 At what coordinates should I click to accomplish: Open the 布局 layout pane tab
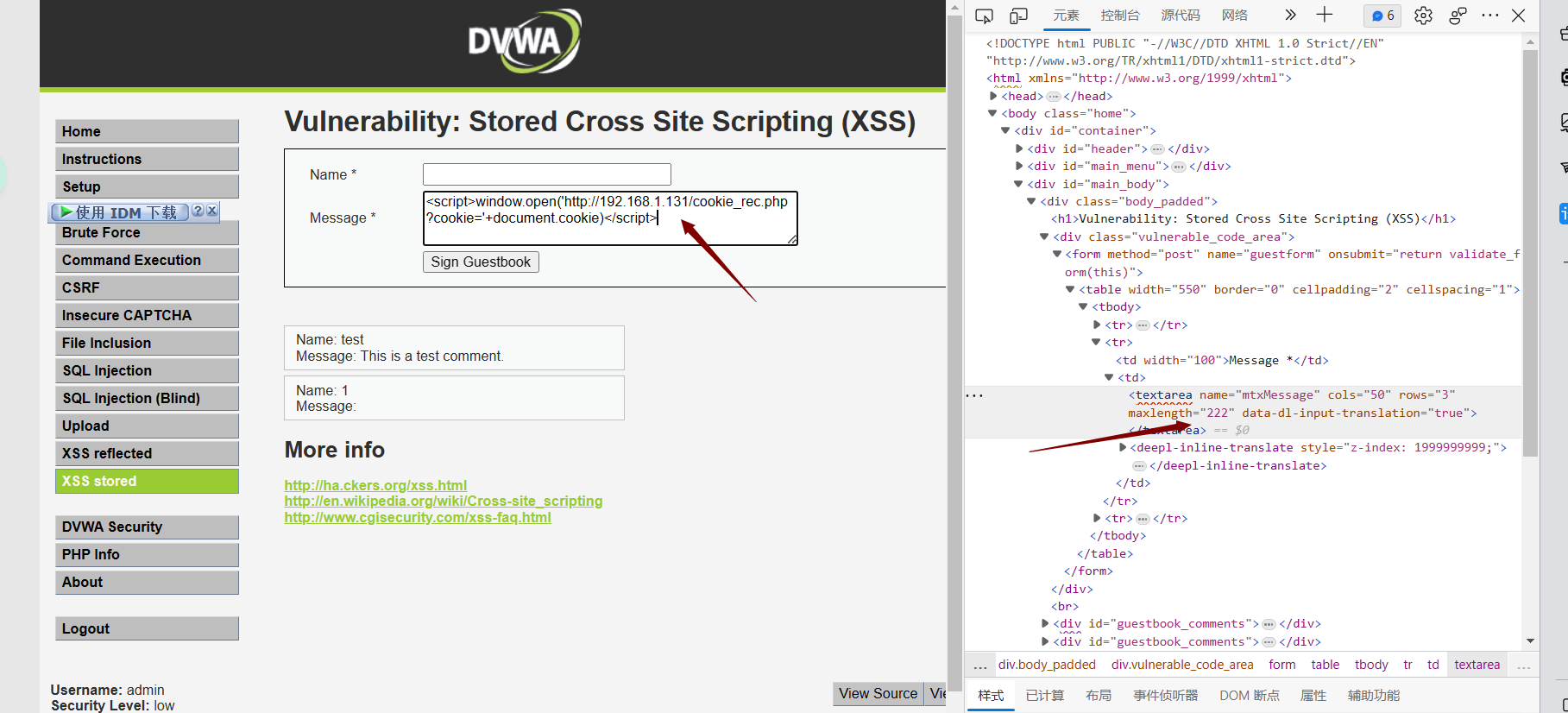[x=1099, y=696]
